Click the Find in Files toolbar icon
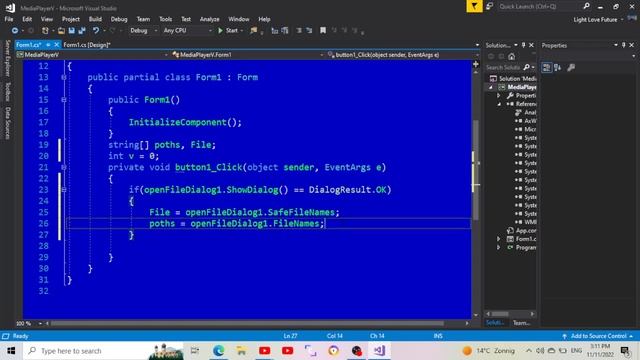This screenshot has height=360, width=640. [254, 31]
